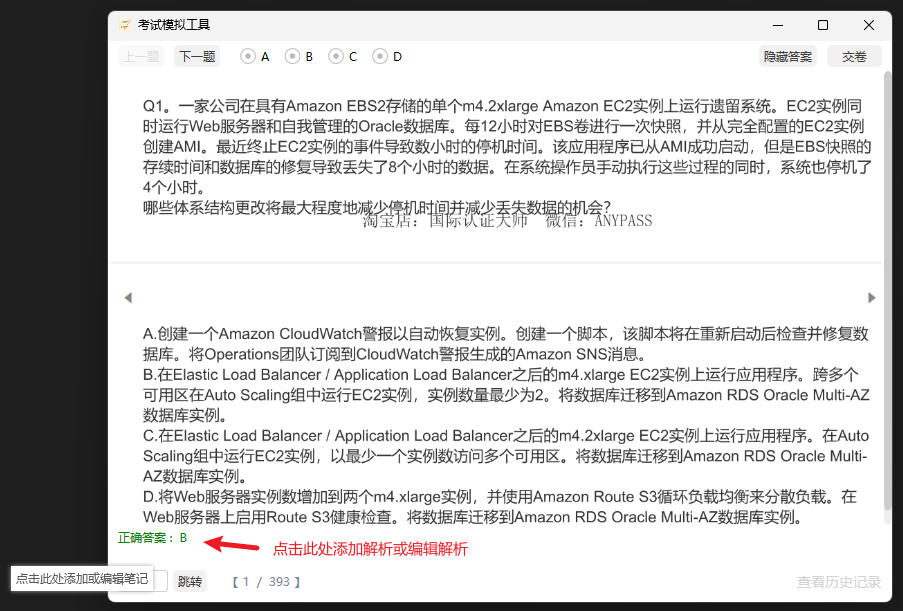Click the 考试模拟工具 app icon in title bar
This screenshot has height=611, width=903.
click(x=124, y=25)
